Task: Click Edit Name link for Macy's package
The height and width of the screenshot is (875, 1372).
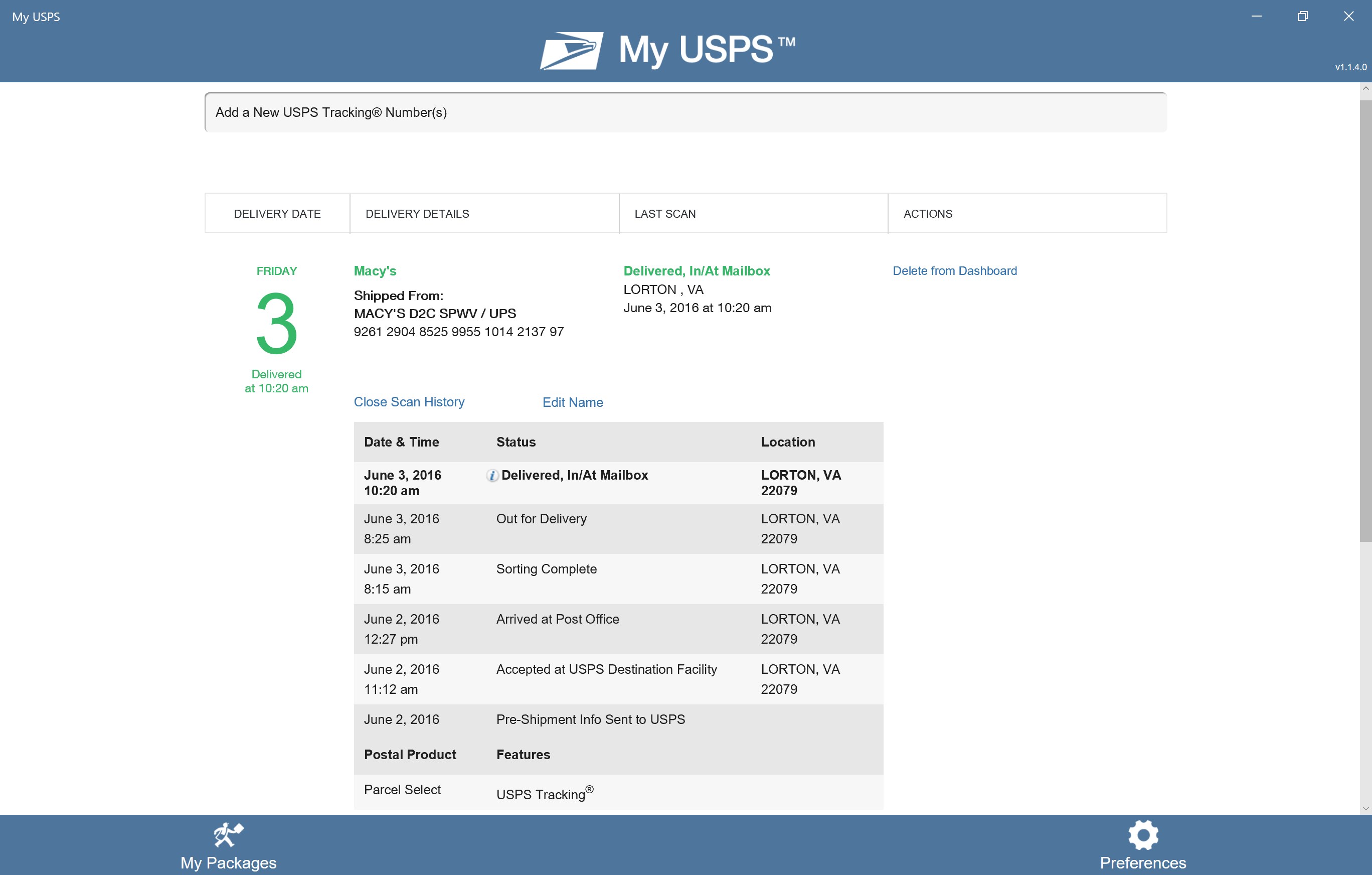Action: coord(572,402)
